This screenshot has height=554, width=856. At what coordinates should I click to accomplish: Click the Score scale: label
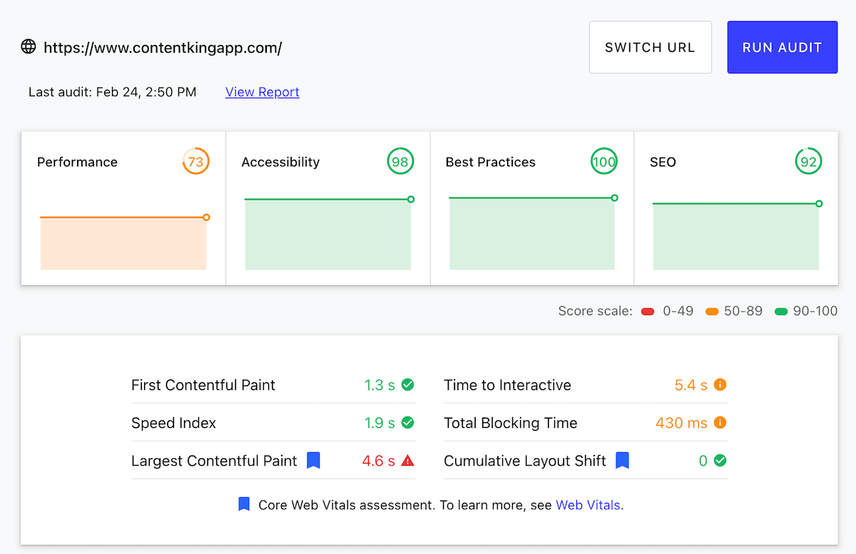(x=595, y=311)
